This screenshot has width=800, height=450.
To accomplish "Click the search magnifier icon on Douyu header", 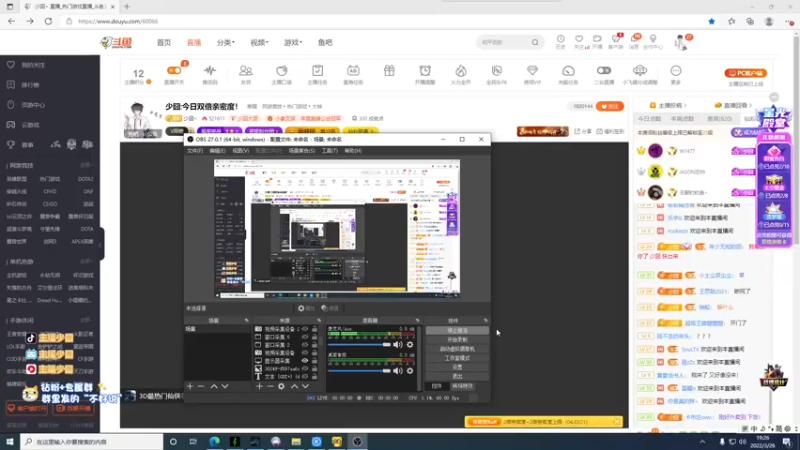I will point(535,42).
